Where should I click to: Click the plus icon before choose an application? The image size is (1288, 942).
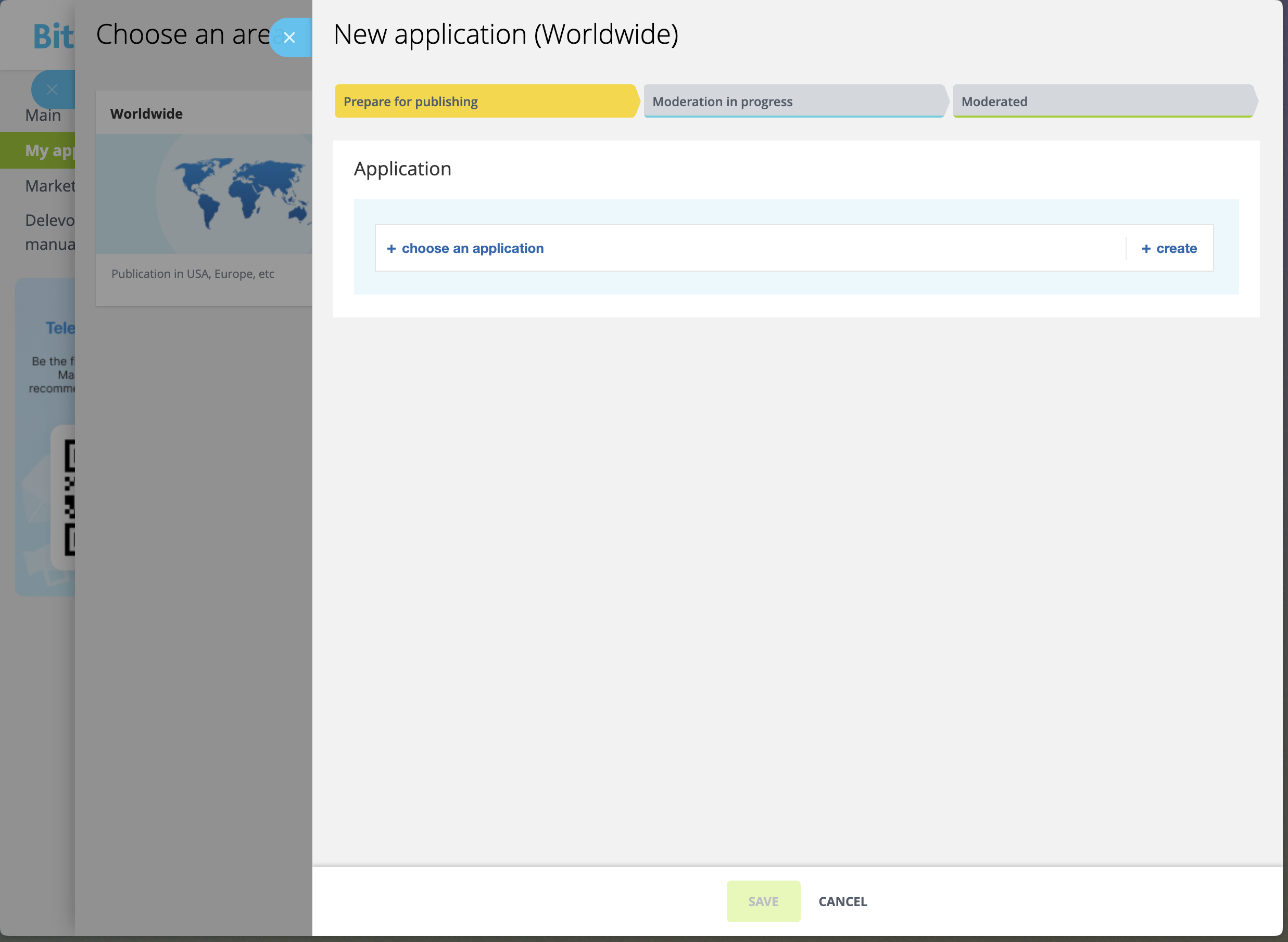(x=392, y=249)
